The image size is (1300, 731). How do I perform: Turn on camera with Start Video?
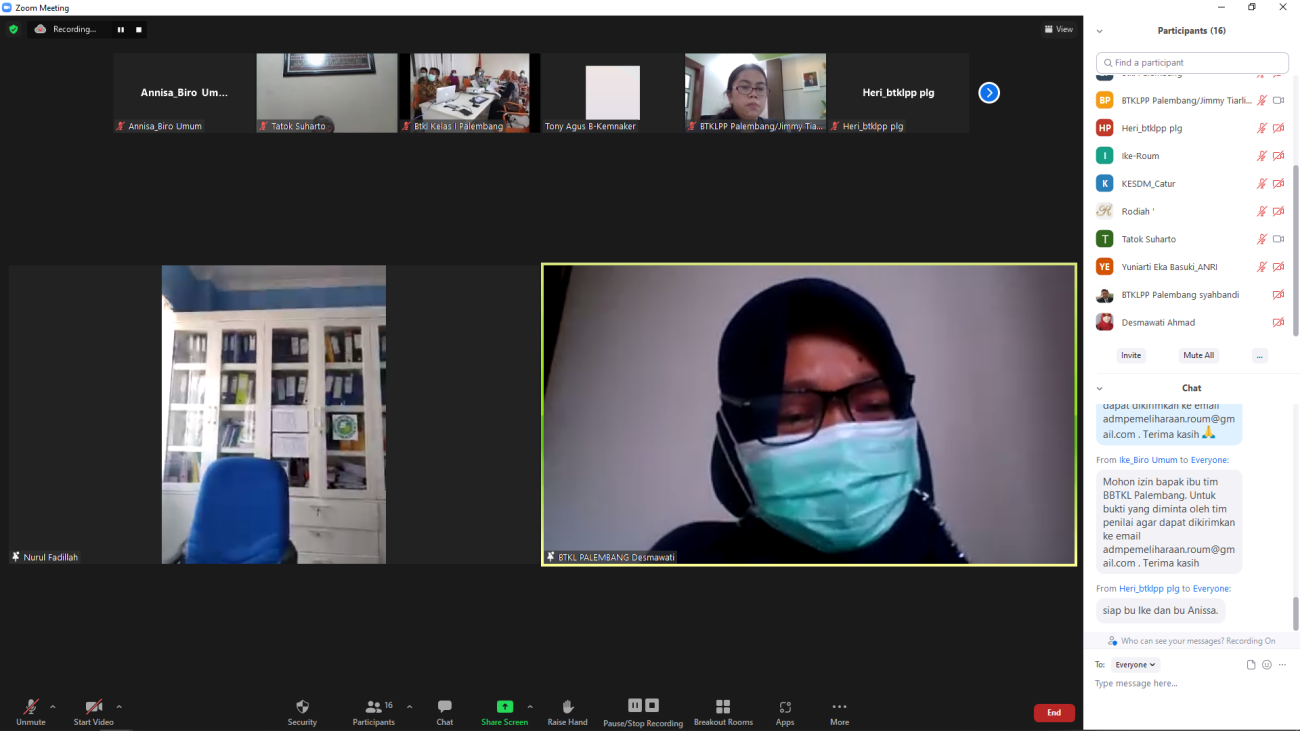93,707
